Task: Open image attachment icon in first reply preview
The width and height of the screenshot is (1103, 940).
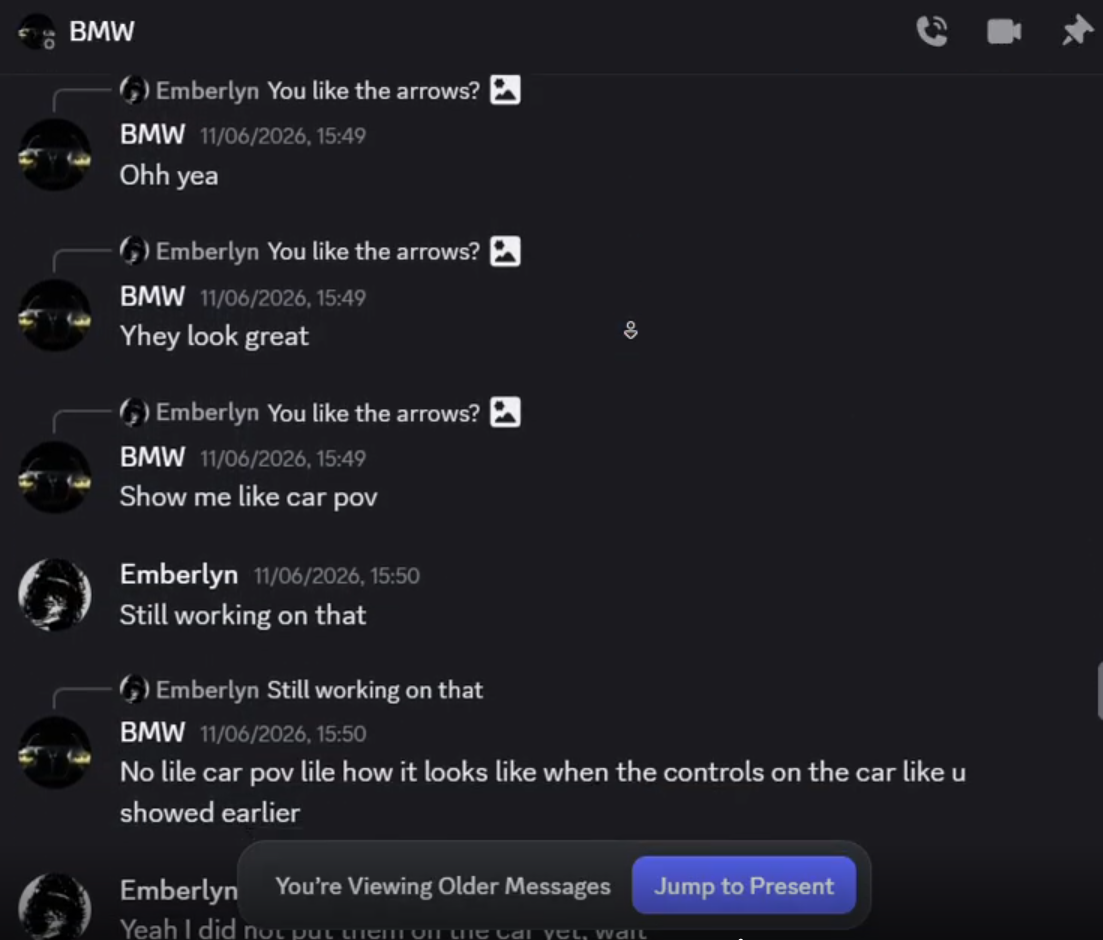Action: [x=505, y=90]
